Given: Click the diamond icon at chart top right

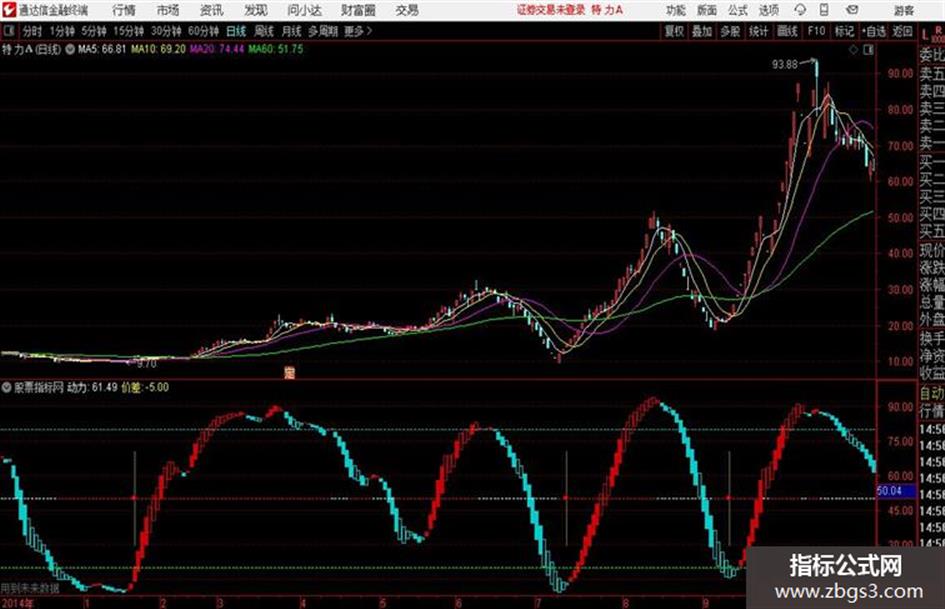Looking at the screenshot, I should (x=853, y=50).
